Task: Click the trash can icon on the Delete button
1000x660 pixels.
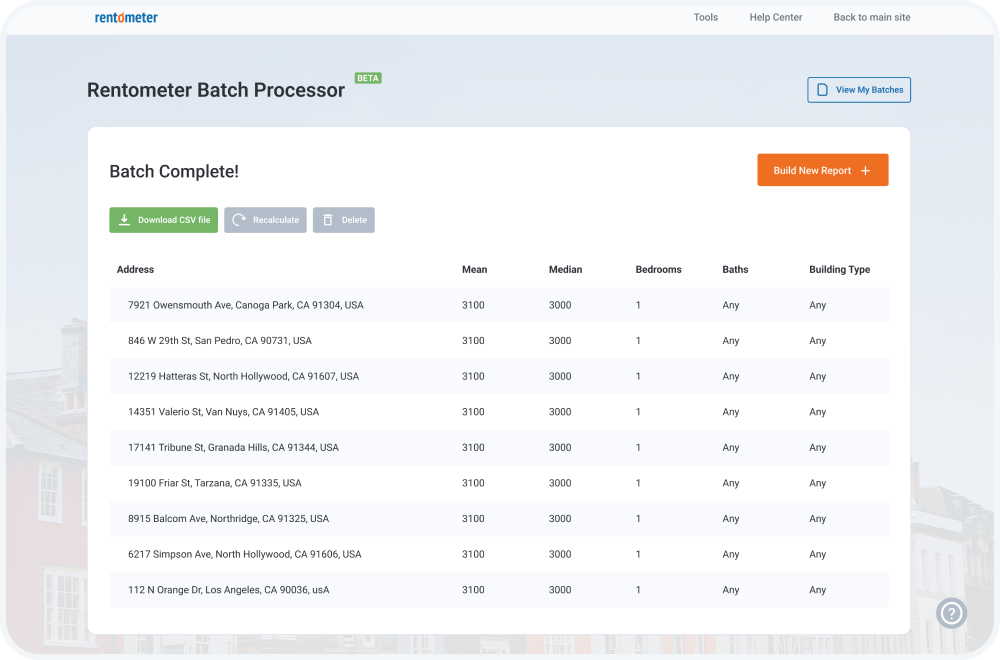Action: pyautogui.click(x=328, y=220)
